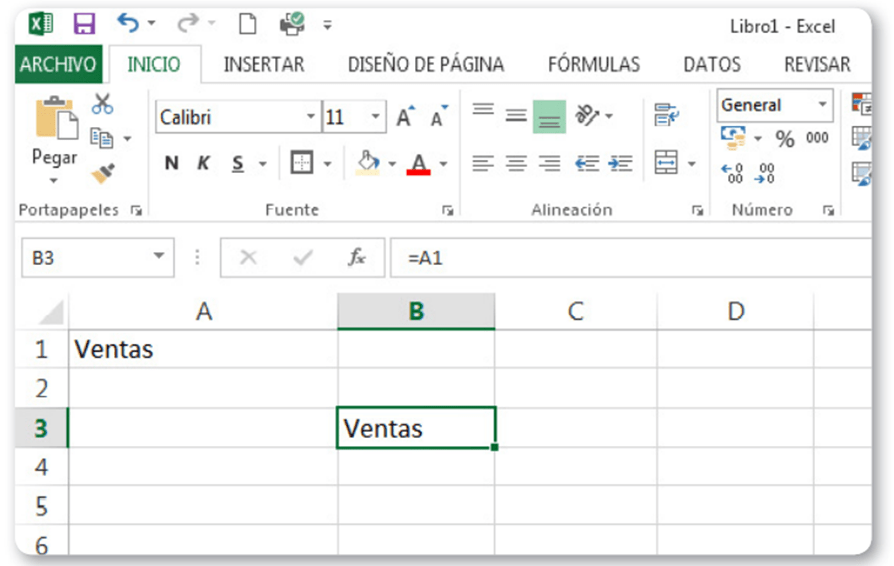
Task: Open Portapapeles dialog launcher
Action: tap(136, 211)
